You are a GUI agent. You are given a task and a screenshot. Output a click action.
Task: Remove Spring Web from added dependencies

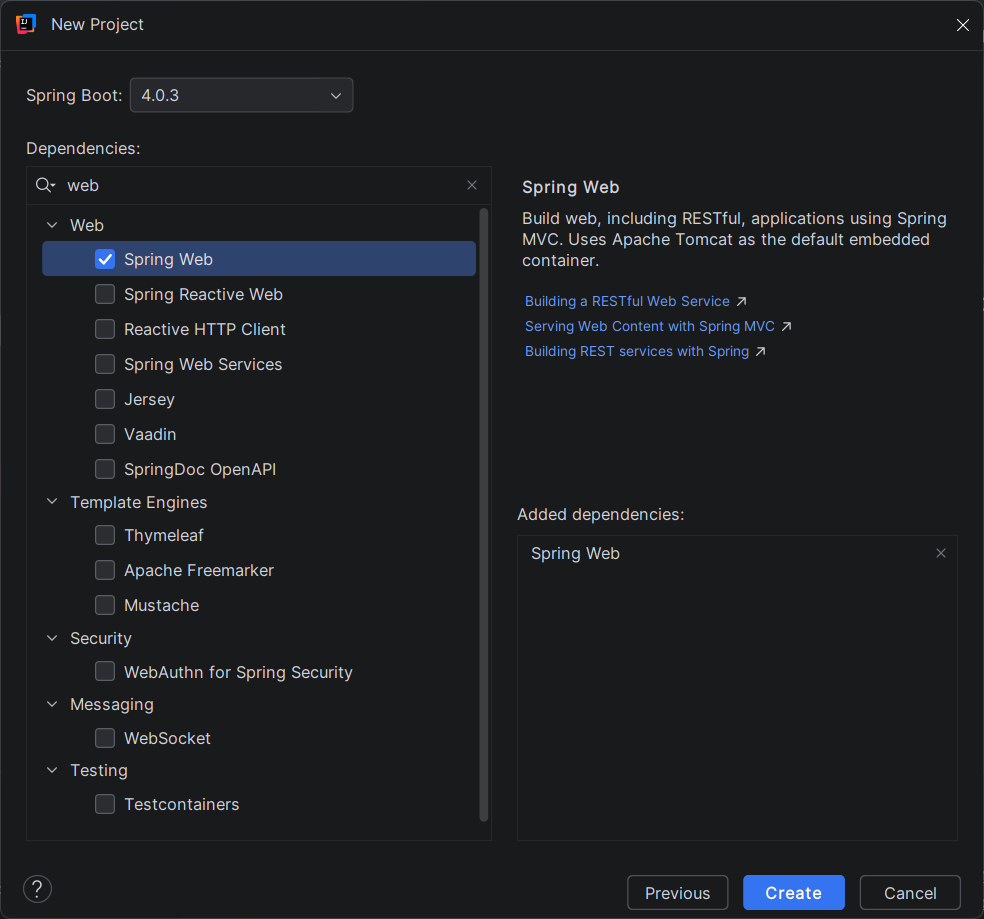[x=940, y=553]
